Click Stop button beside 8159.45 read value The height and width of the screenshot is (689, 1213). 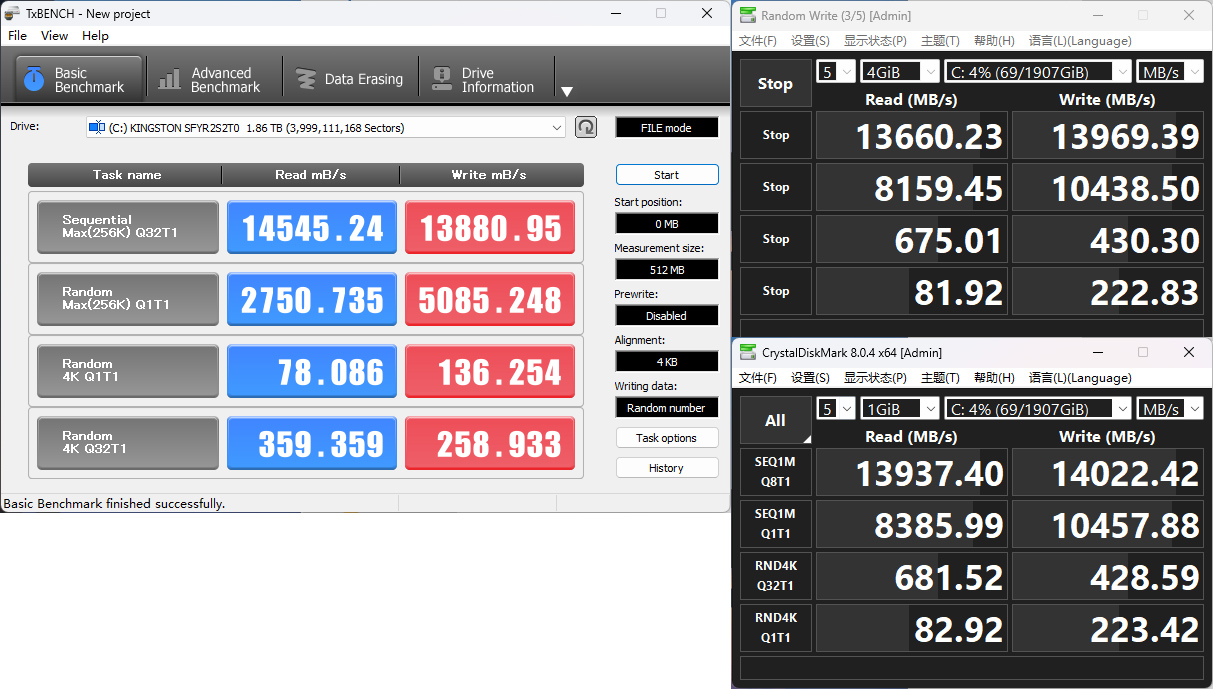pos(776,187)
